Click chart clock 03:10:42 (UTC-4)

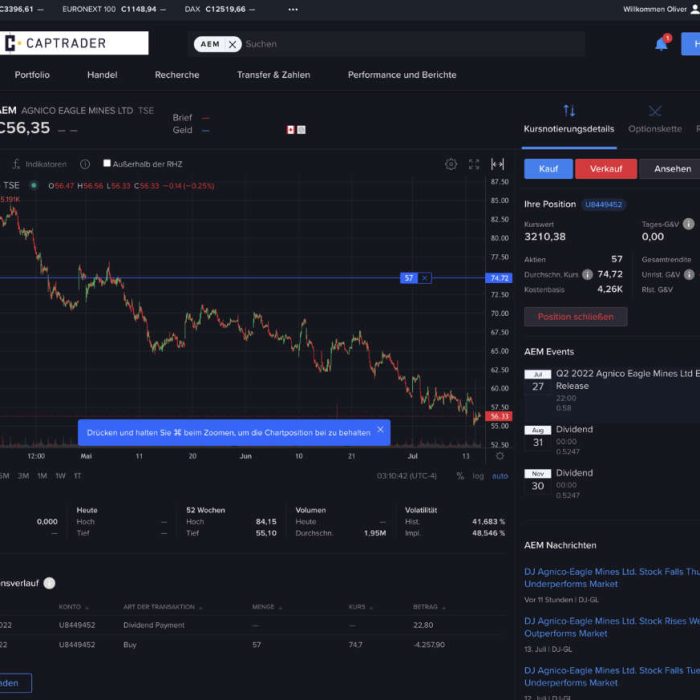pos(406,476)
